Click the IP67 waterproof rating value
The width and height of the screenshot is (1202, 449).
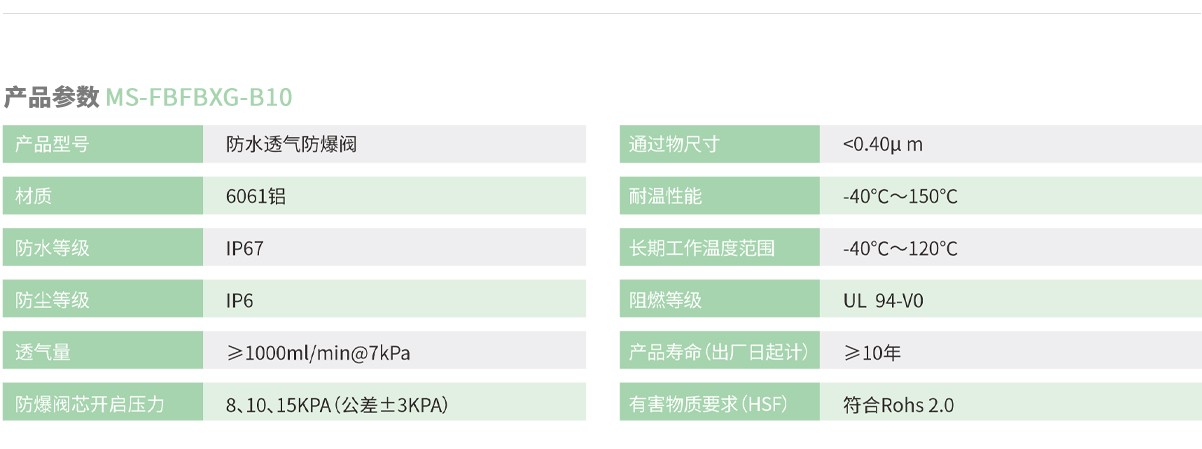pos(245,248)
